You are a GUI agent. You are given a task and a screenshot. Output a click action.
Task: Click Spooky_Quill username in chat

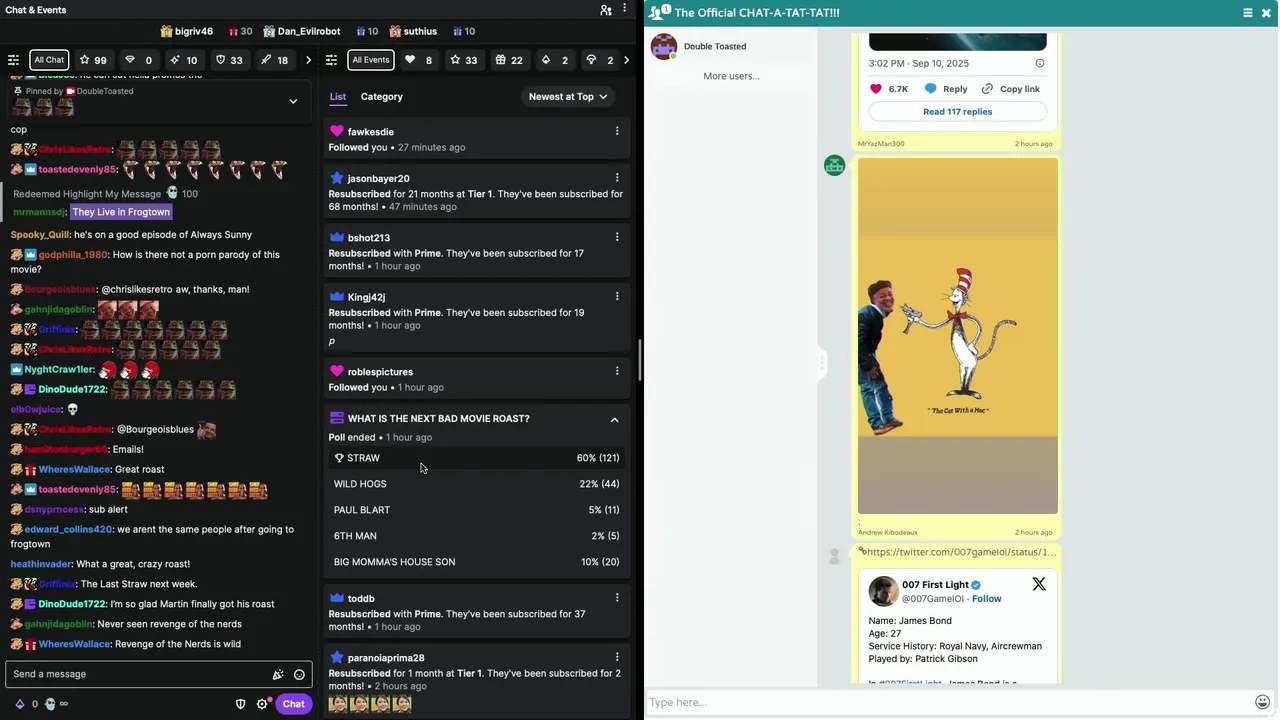40,235
